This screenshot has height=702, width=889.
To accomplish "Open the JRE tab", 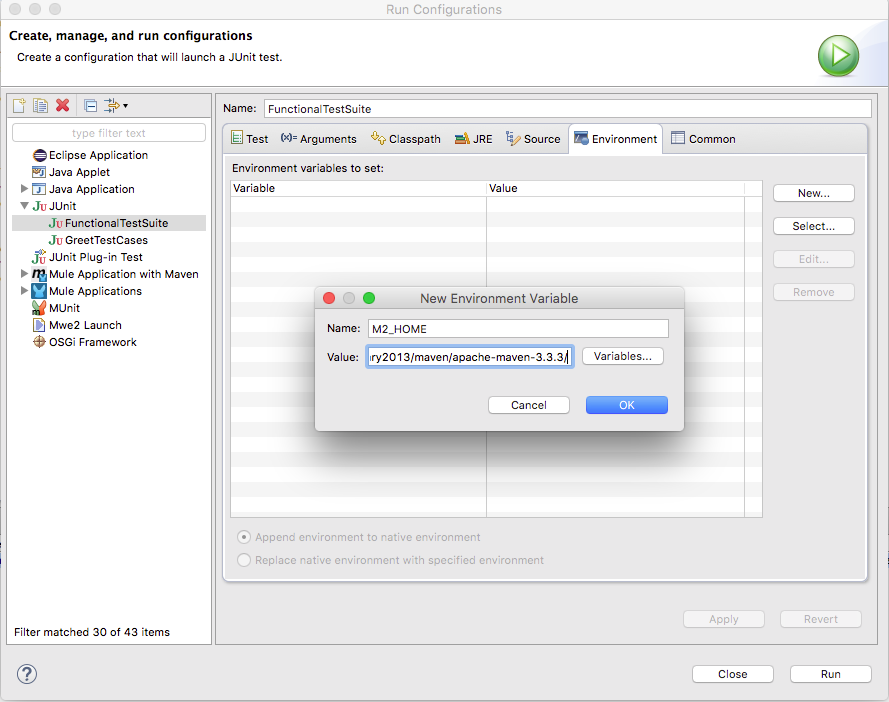I will click(473, 139).
